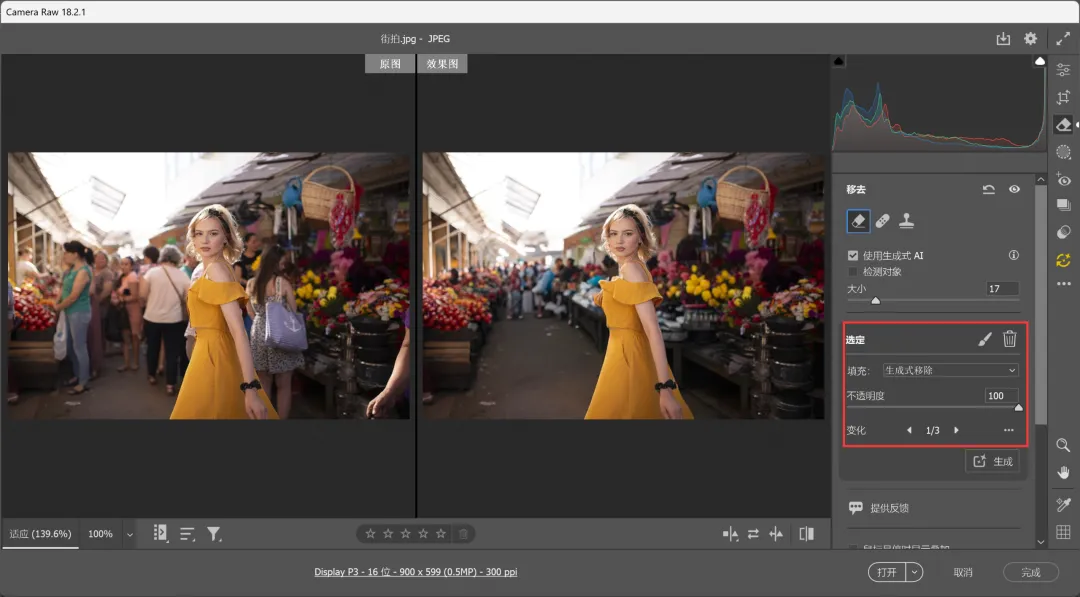Viewport: 1080px width, 597px height.
Task: Select the Zoom magnifier tool
Action: click(1063, 445)
